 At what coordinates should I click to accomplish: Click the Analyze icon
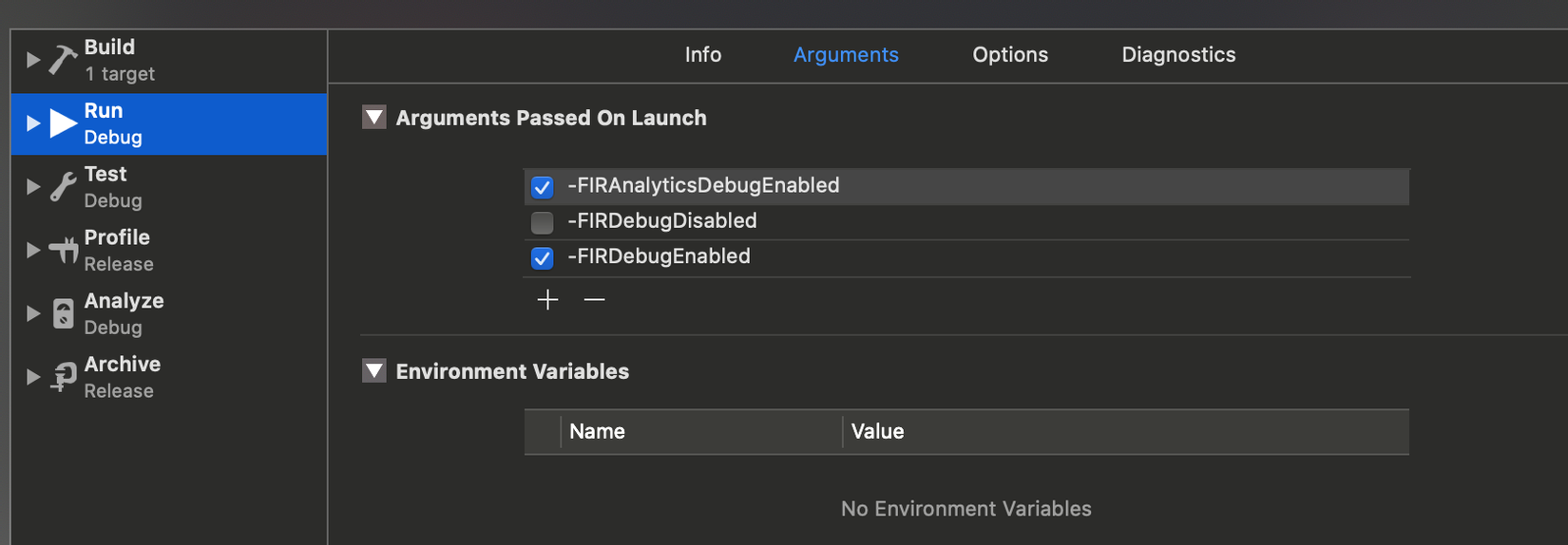[x=63, y=313]
